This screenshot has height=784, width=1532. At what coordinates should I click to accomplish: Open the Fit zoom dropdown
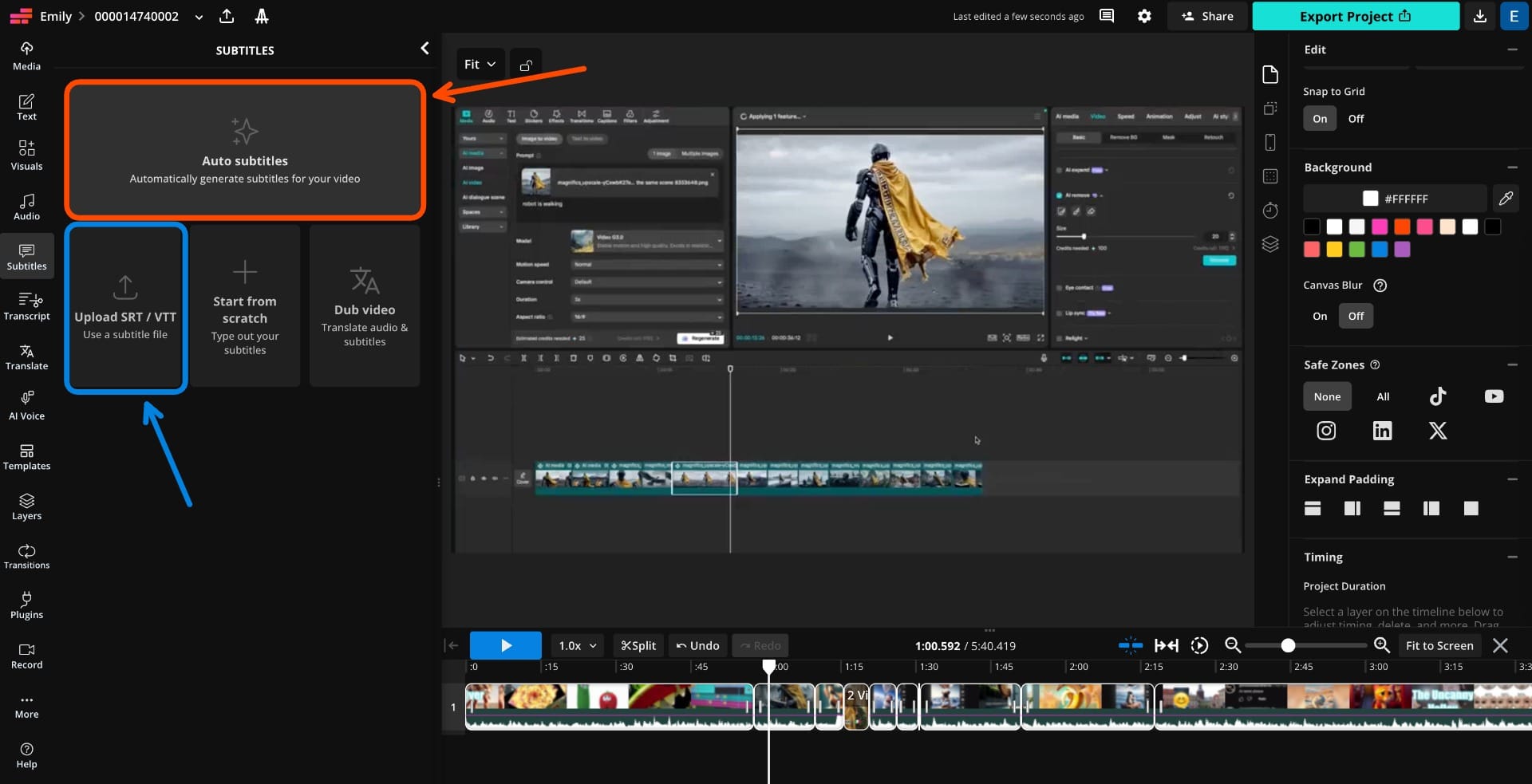tap(478, 64)
